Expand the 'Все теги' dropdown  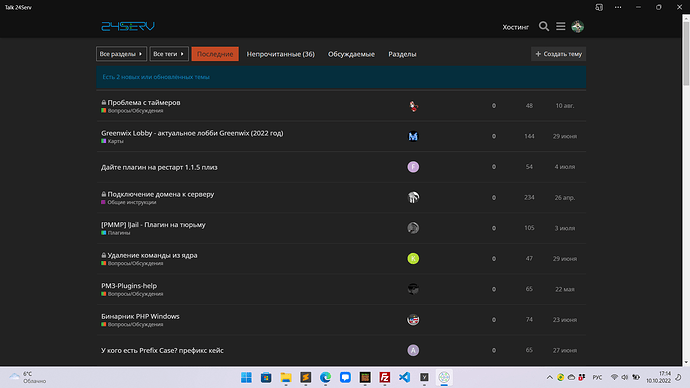(x=169, y=54)
